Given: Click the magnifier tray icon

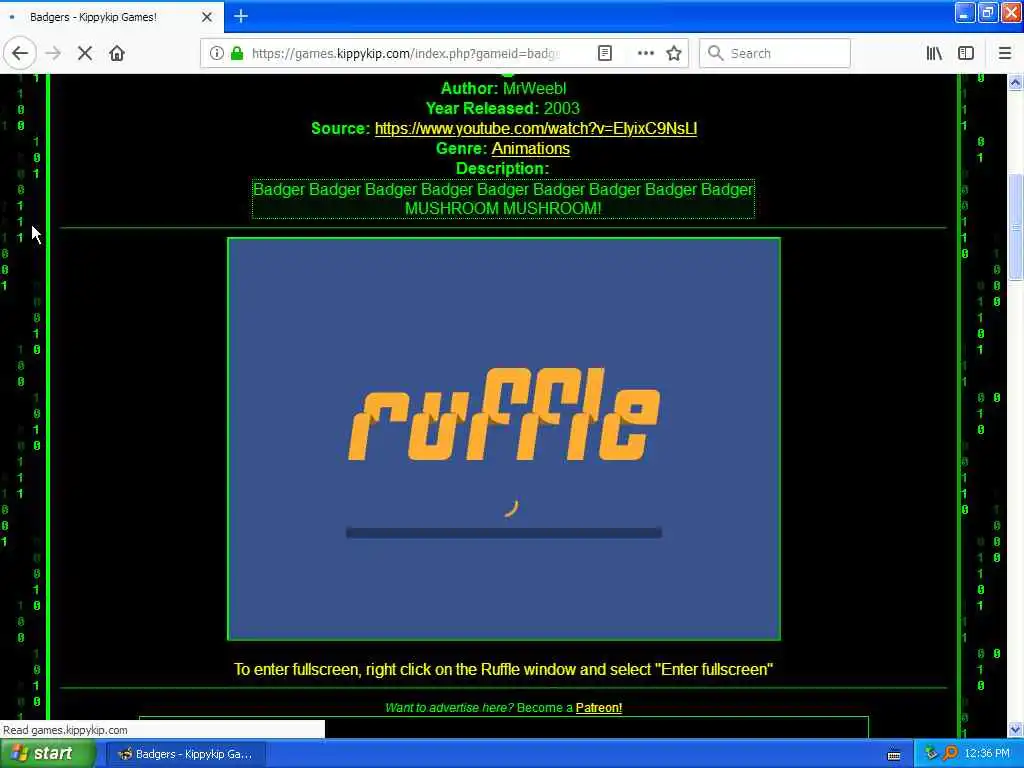Looking at the screenshot, I should coord(950,754).
